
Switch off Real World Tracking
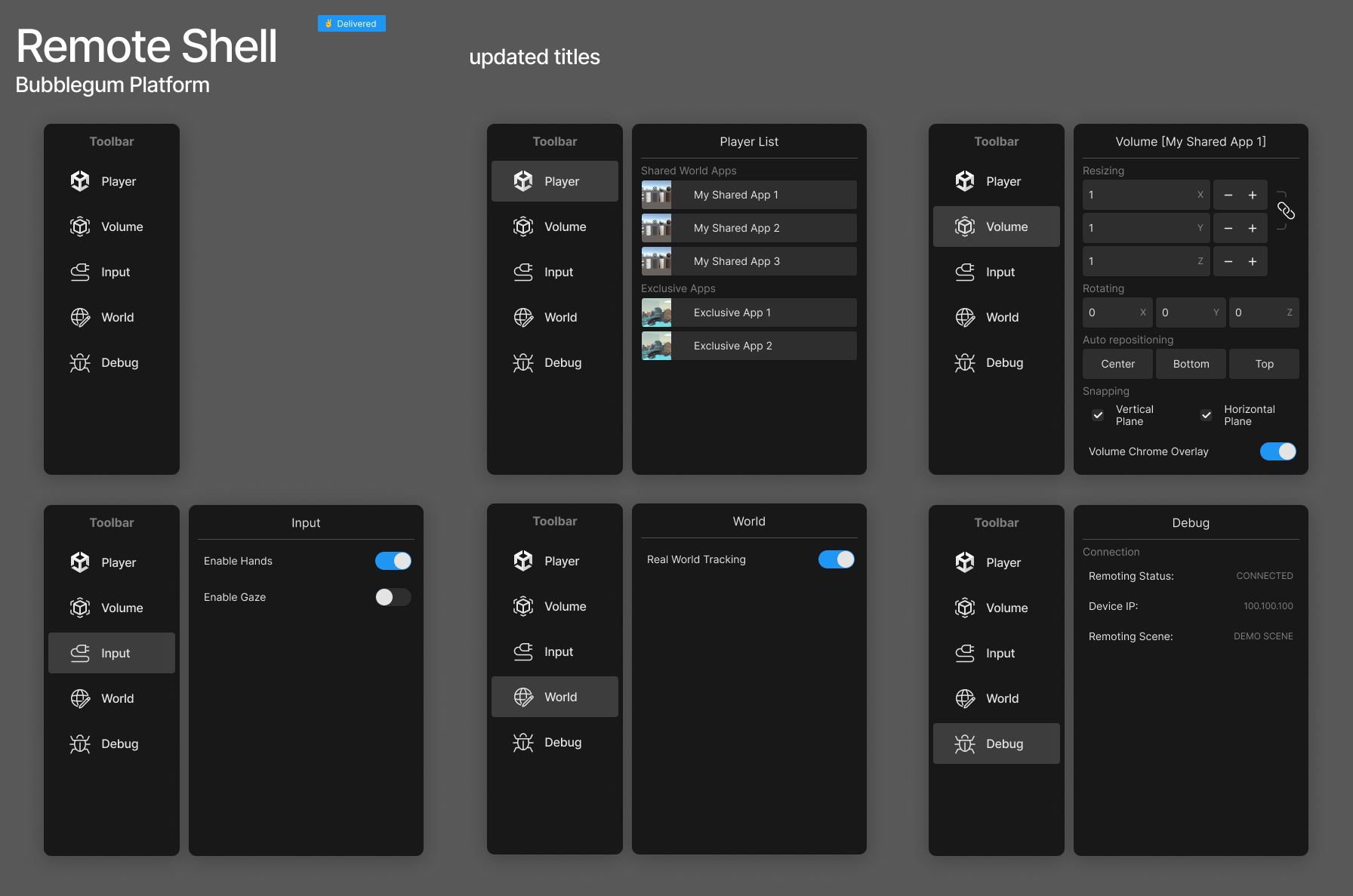[x=837, y=559]
